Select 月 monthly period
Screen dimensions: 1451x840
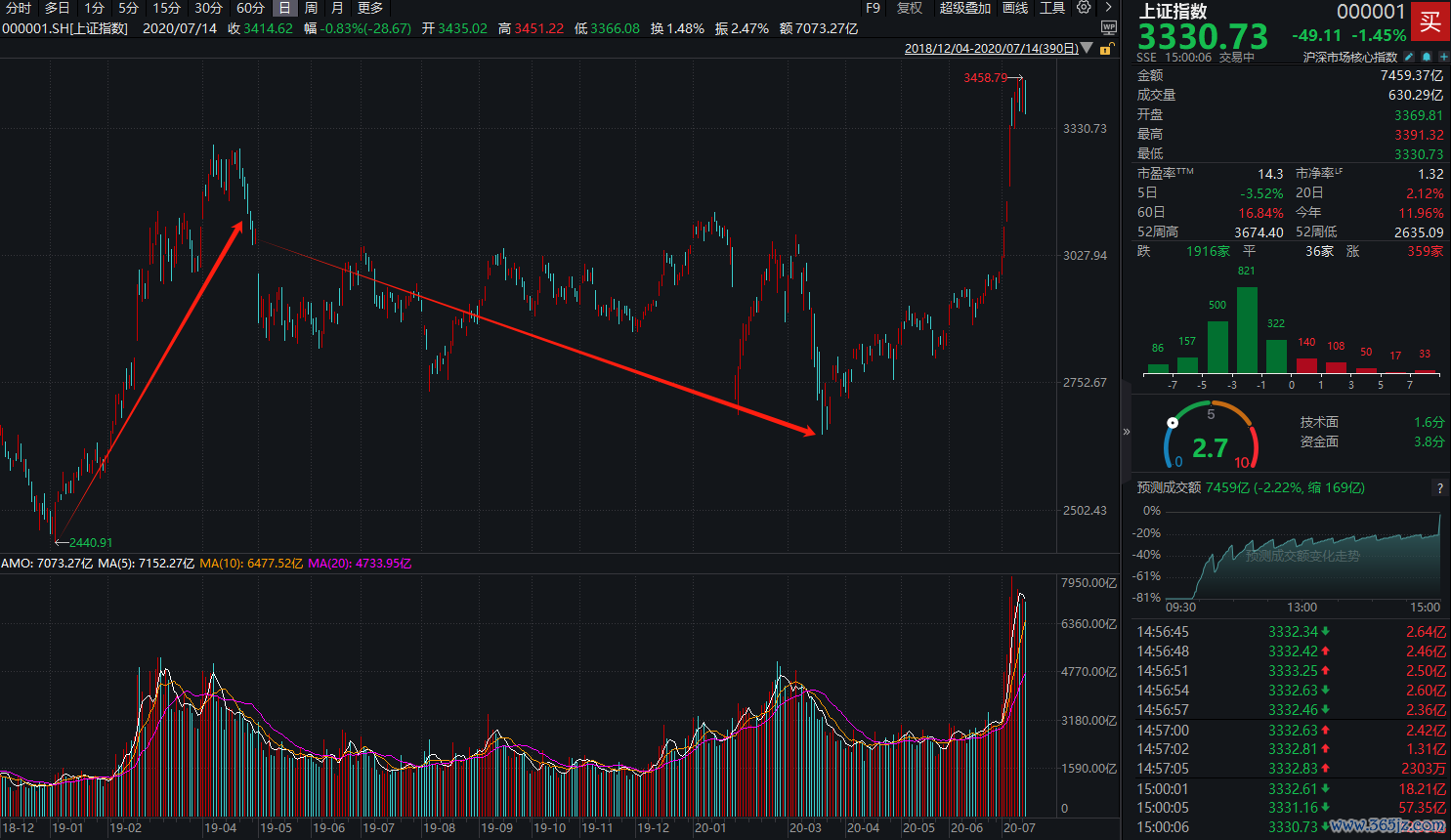[x=337, y=8]
